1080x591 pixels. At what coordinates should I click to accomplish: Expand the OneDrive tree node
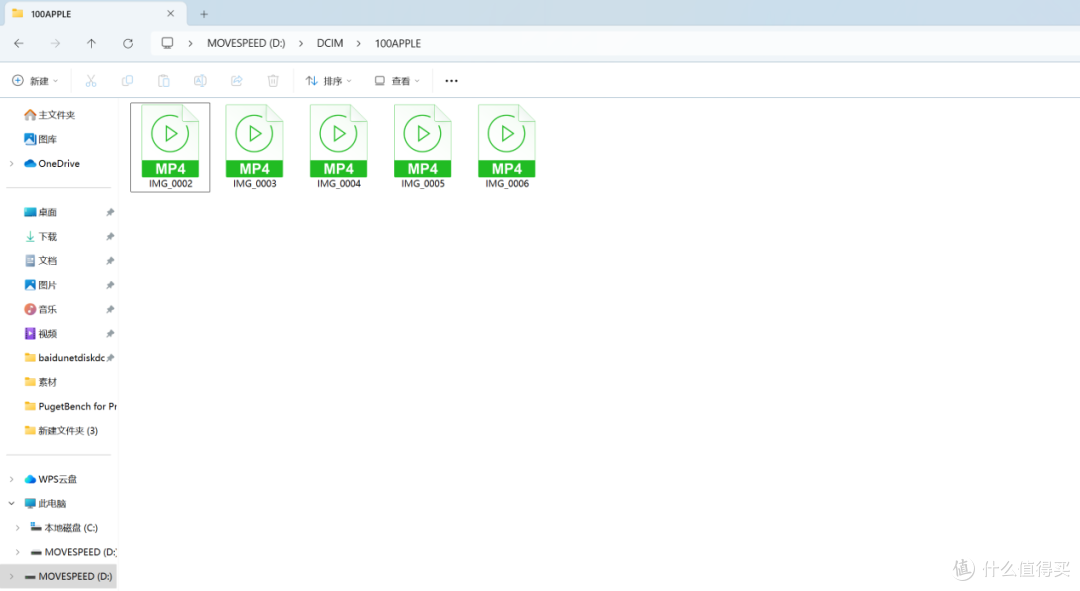click(x=12, y=163)
